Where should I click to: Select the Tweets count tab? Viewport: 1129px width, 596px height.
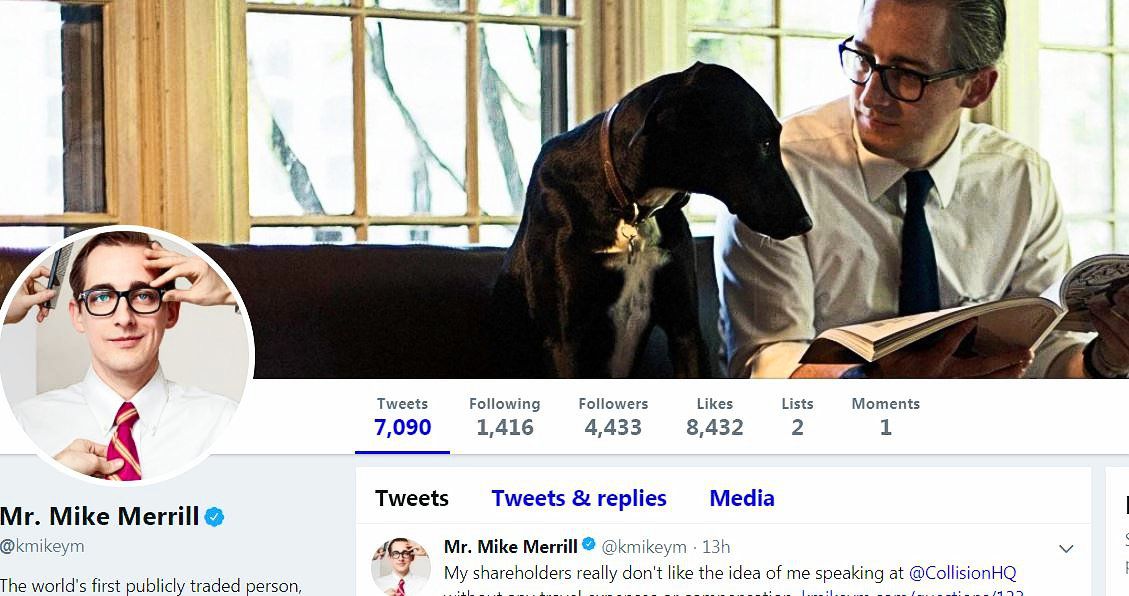pyautogui.click(x=402, y=417)
